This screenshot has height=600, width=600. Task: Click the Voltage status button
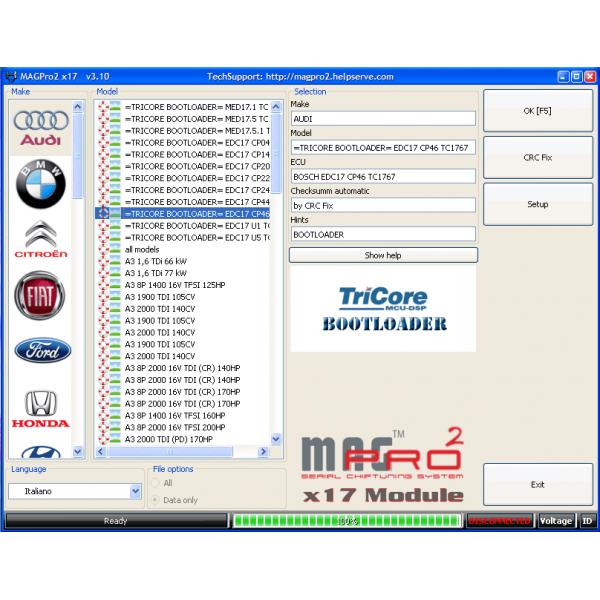tap(556, 521)
